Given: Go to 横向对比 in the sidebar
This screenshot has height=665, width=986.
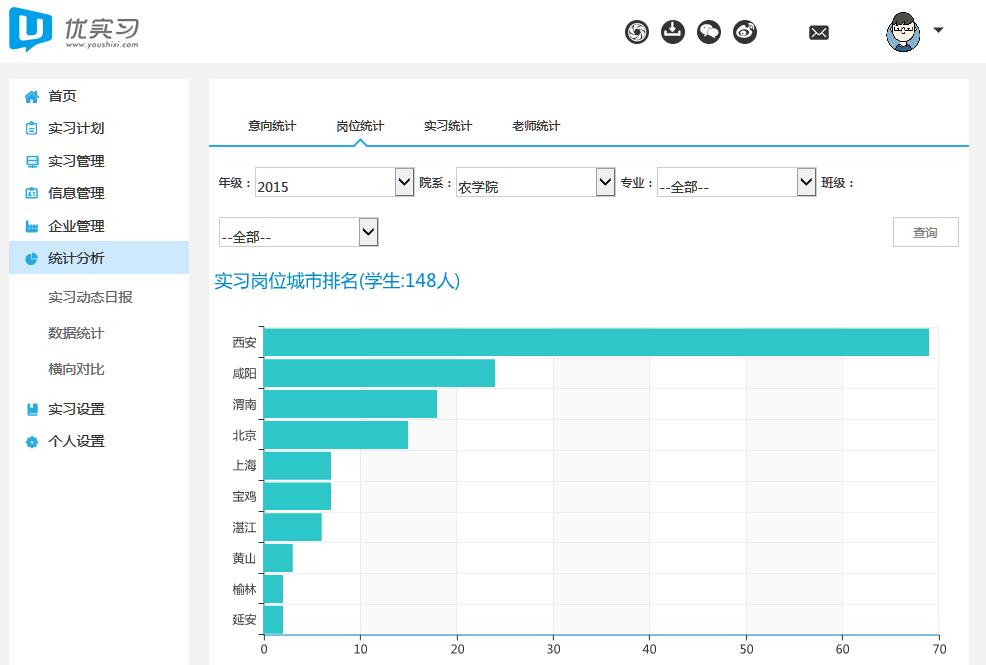Looking at the screenshot, I should pos(76,369).
